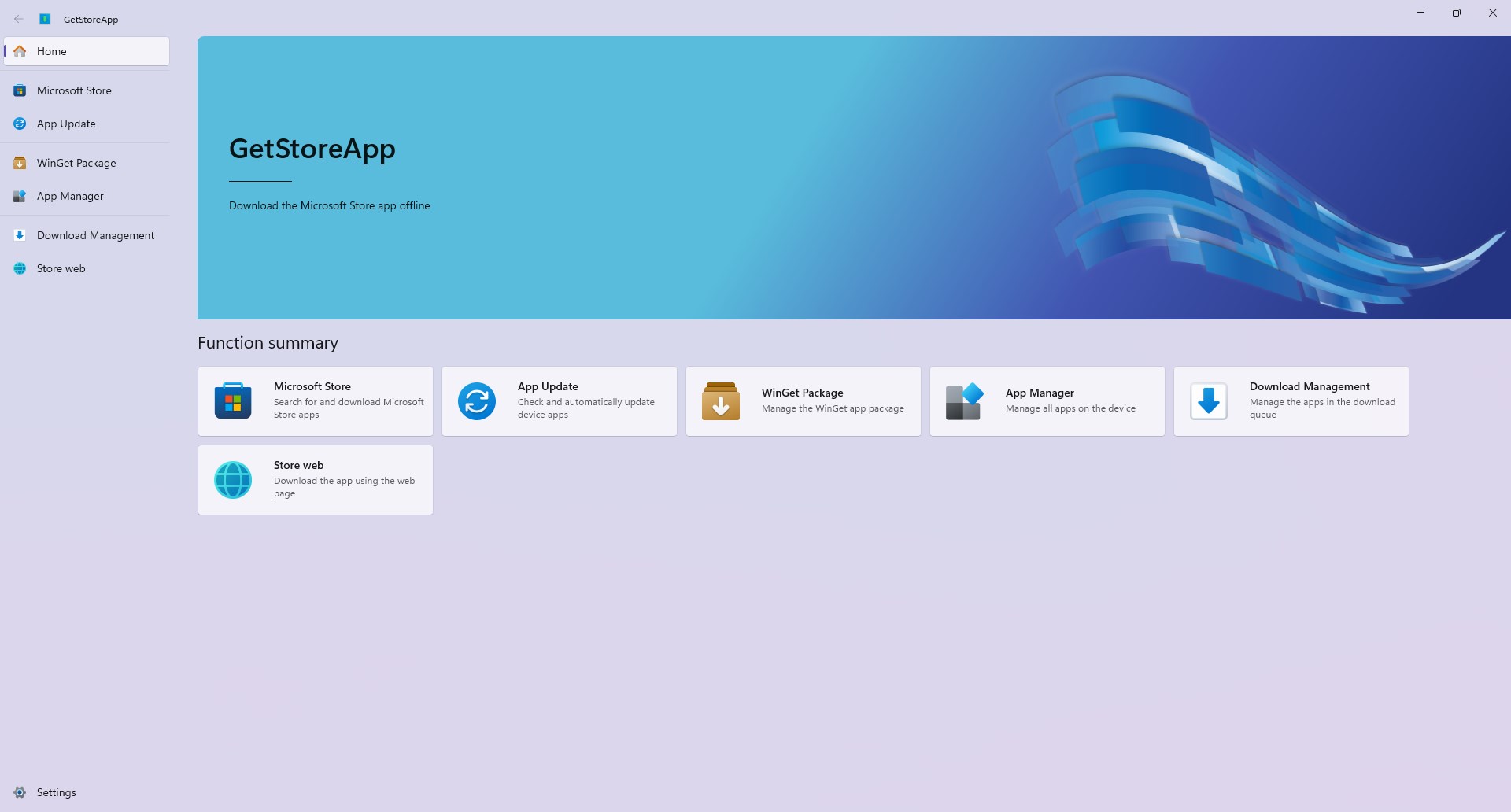Click the Download Management sidebar icon
The width and height of the screenshot is (1511, 812).
coord(20,235)
